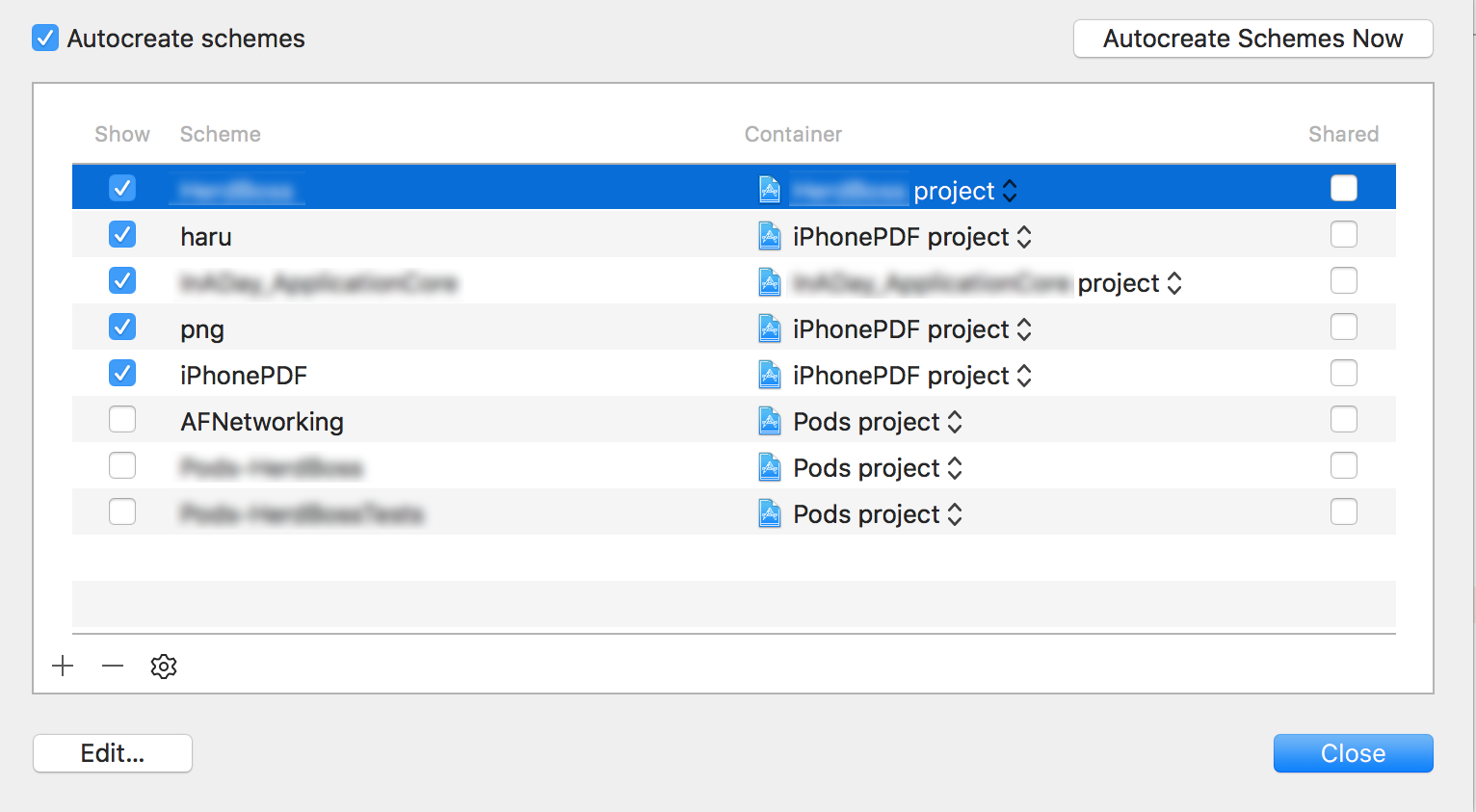Click project file icon in haru row
The width and height of the screenshot is (1476, 812).
tap(770, 236)
